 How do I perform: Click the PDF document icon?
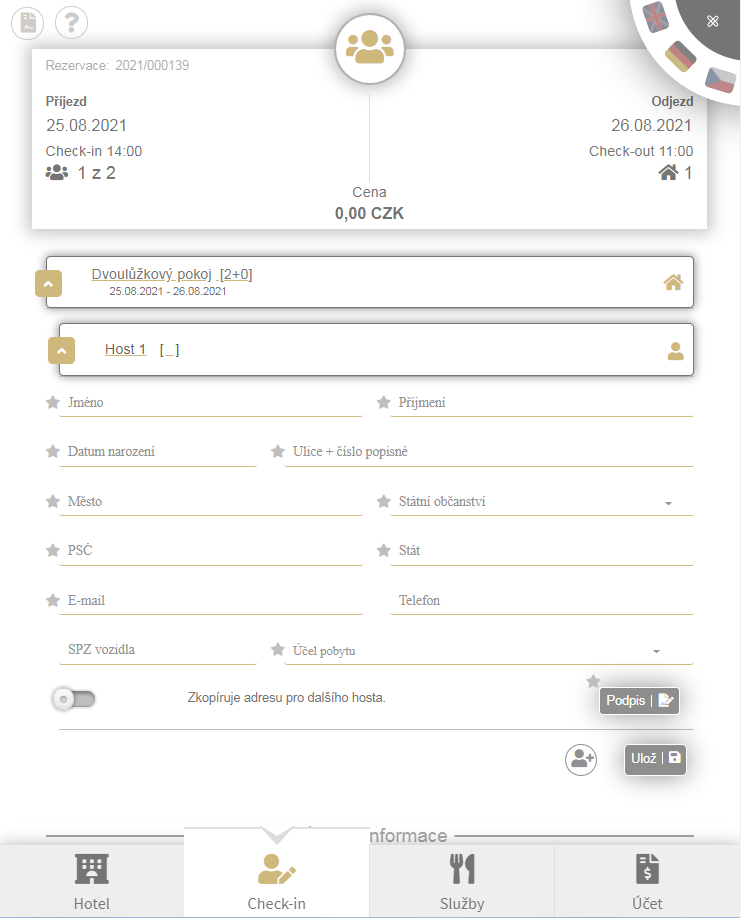[28, 22]
